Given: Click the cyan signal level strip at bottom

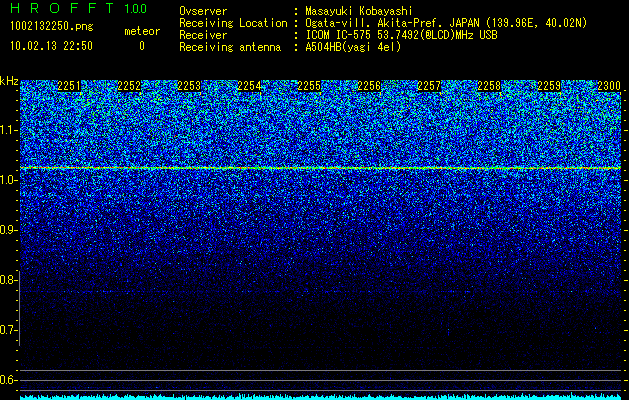Looking at the screenshot, I should pos(321,397).
